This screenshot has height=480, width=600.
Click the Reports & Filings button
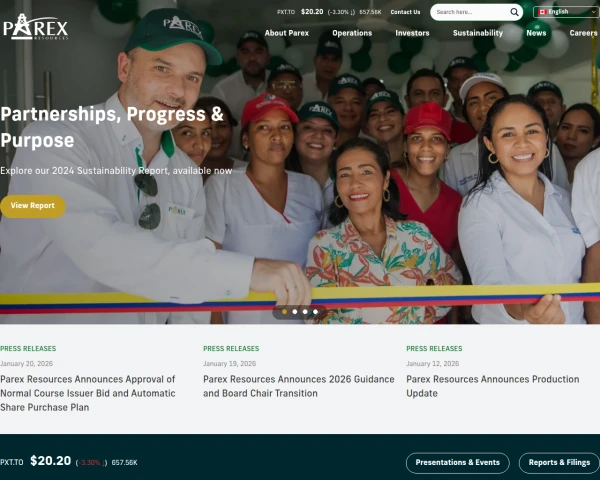(559, 462)
